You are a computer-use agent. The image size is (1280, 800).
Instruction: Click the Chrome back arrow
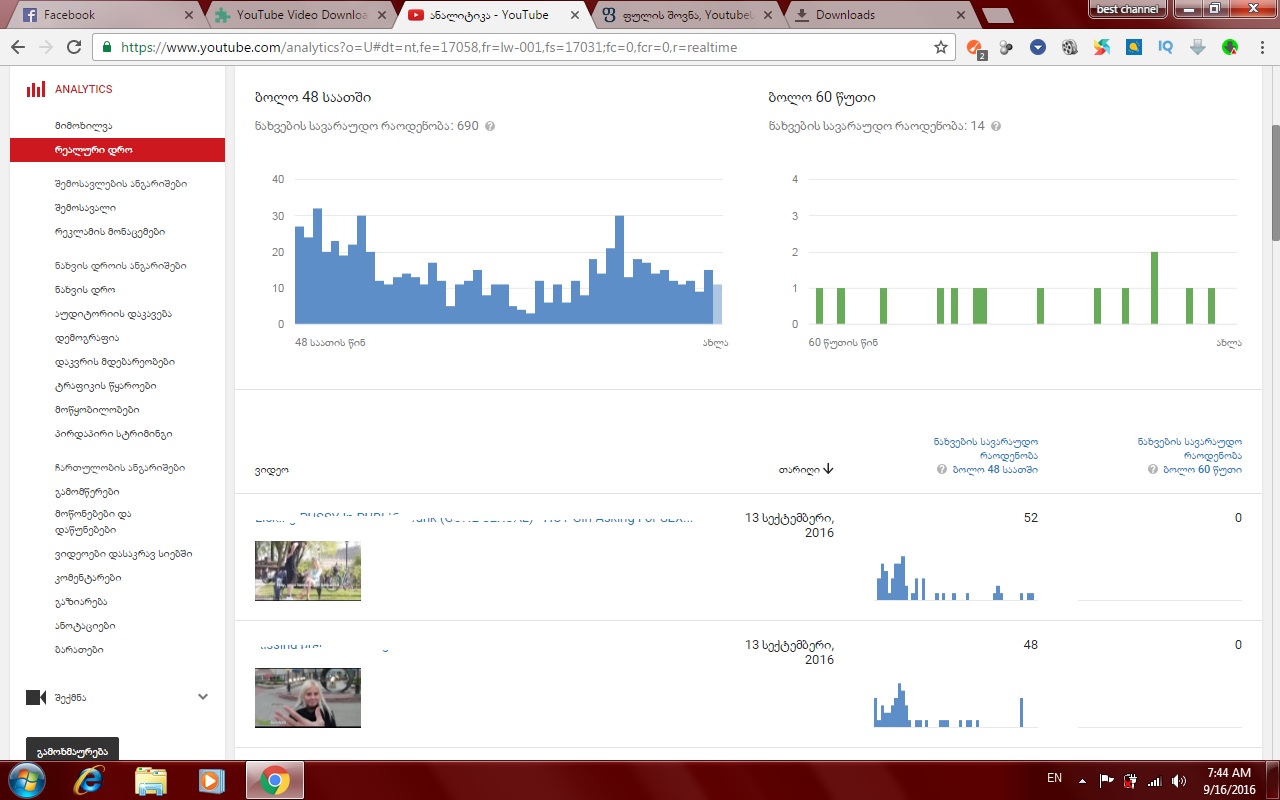(19, 47)
